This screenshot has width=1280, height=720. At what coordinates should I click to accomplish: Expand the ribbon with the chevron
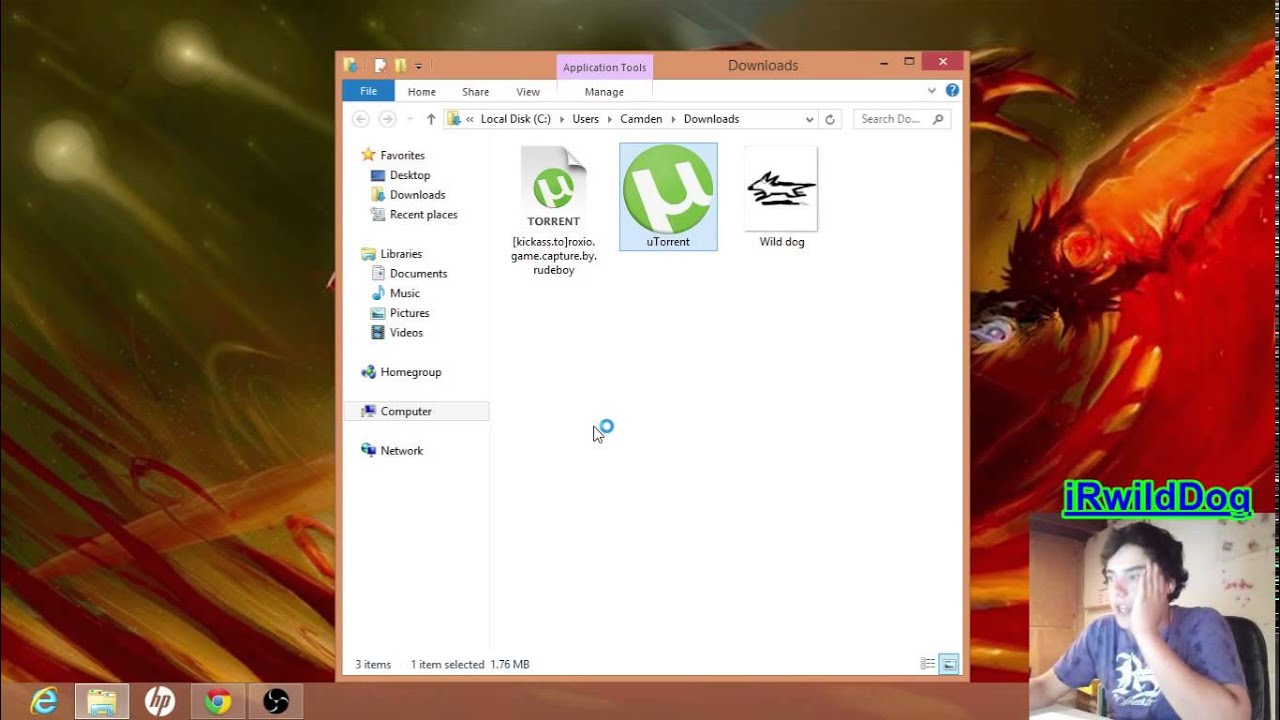click(x=931, y=90)
